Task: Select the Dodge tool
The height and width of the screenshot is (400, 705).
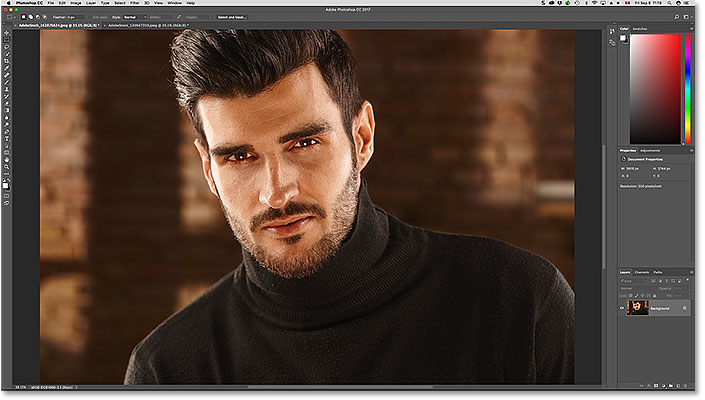Action: click(6, 124)
